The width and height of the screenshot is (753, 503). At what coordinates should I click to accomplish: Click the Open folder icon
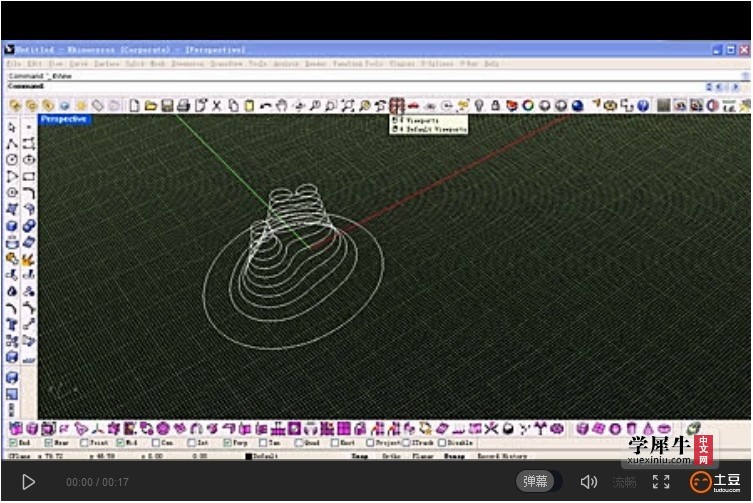[x=151, y=105]
